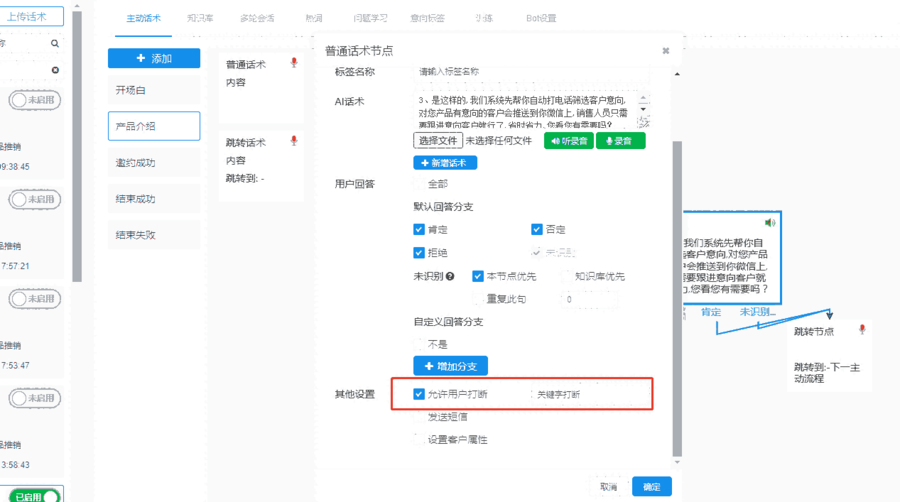Toggle the 允许用户打断 checkbox
Screen dimensions: 900x502
419,394
